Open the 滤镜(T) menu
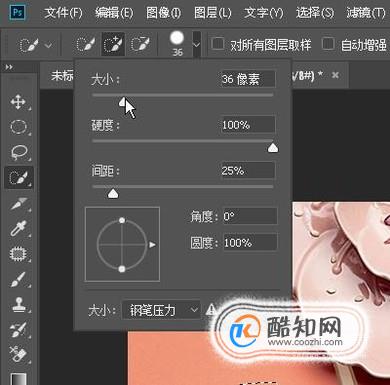The height and width of the screenshot is (385, 390). [x=365, y=13]
